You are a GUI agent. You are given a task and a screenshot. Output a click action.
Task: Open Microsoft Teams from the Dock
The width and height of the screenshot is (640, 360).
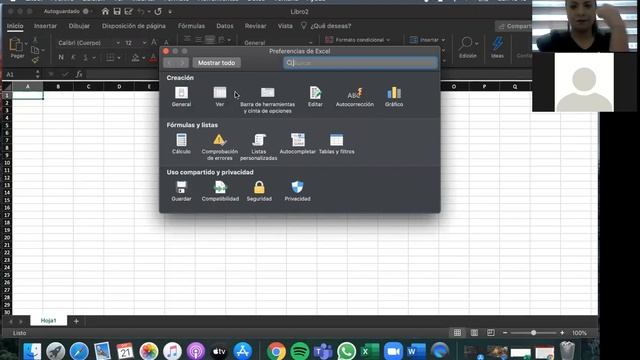click(x=323, y=351)
